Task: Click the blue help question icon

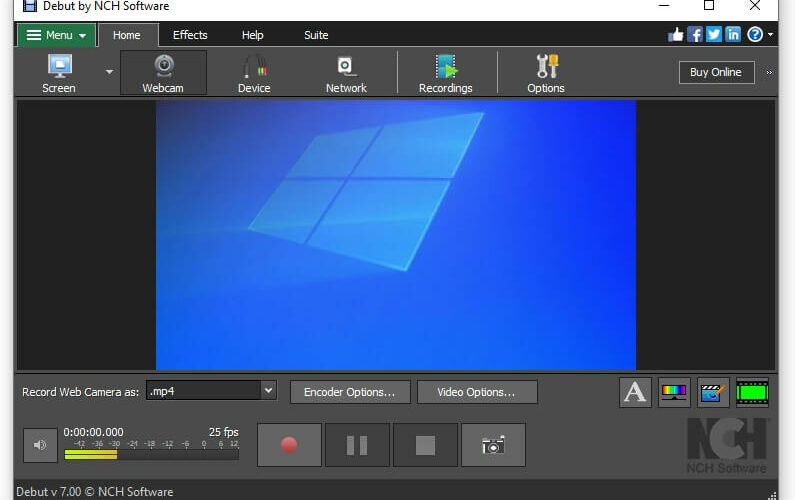Action: coord(755,34)
